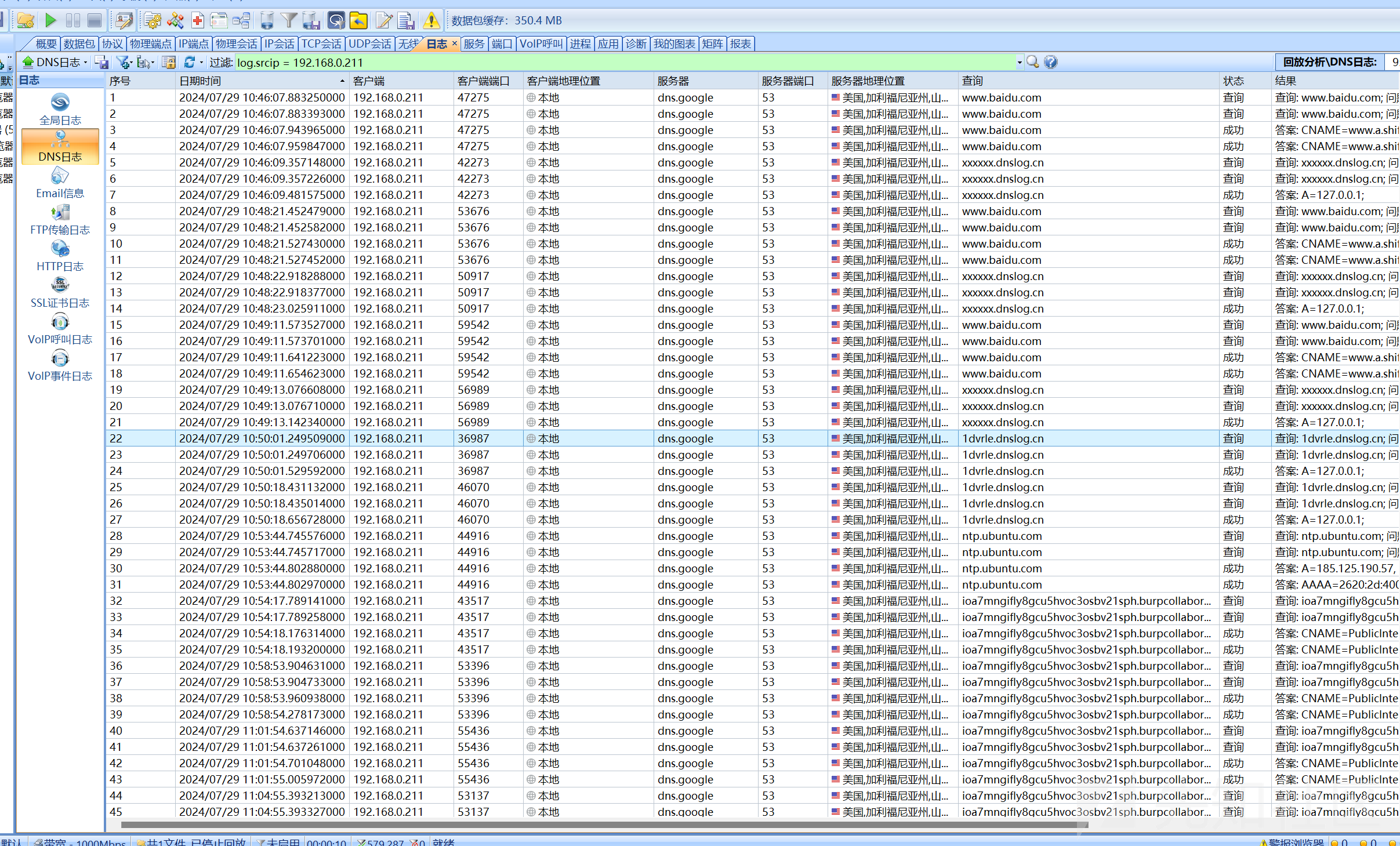The height and width of the screenshot is (846, 1400).
Task: Sort by the 日期时间 column header
Action: point(262,81)
